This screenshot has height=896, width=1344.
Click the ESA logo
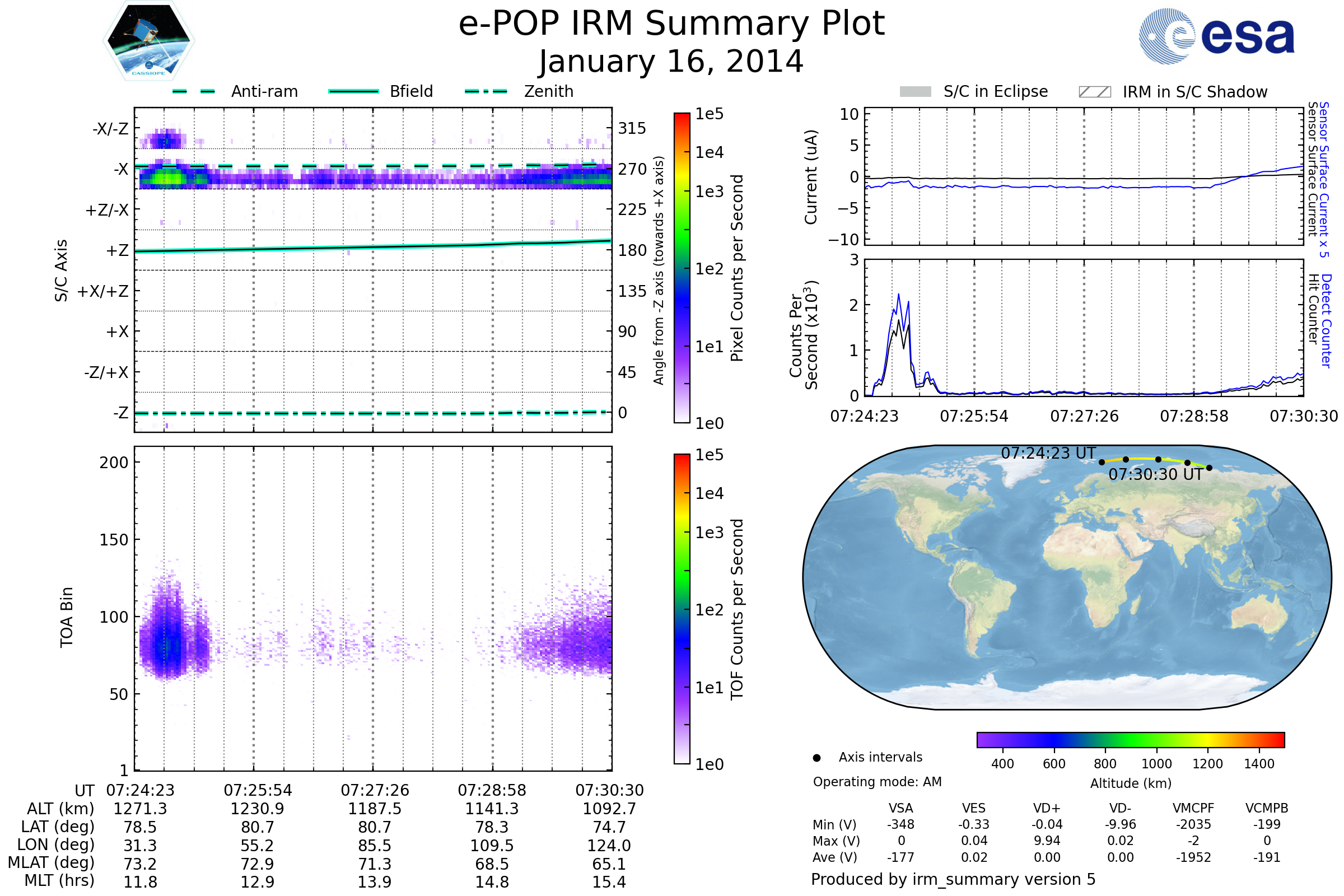click(x=1216, y=36)
